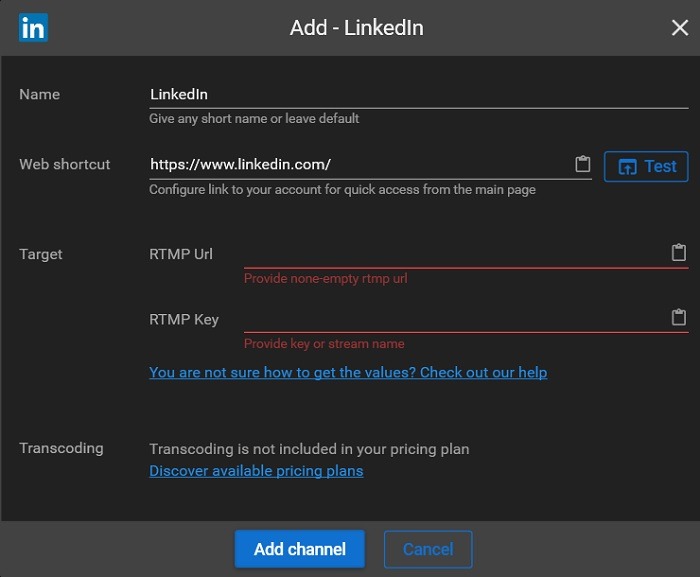Paste clipboard into RTMP Url field

(679, 252)
